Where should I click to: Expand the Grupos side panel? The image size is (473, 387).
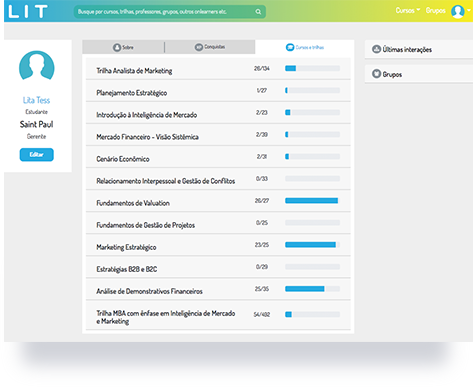[x=419, y=74]
